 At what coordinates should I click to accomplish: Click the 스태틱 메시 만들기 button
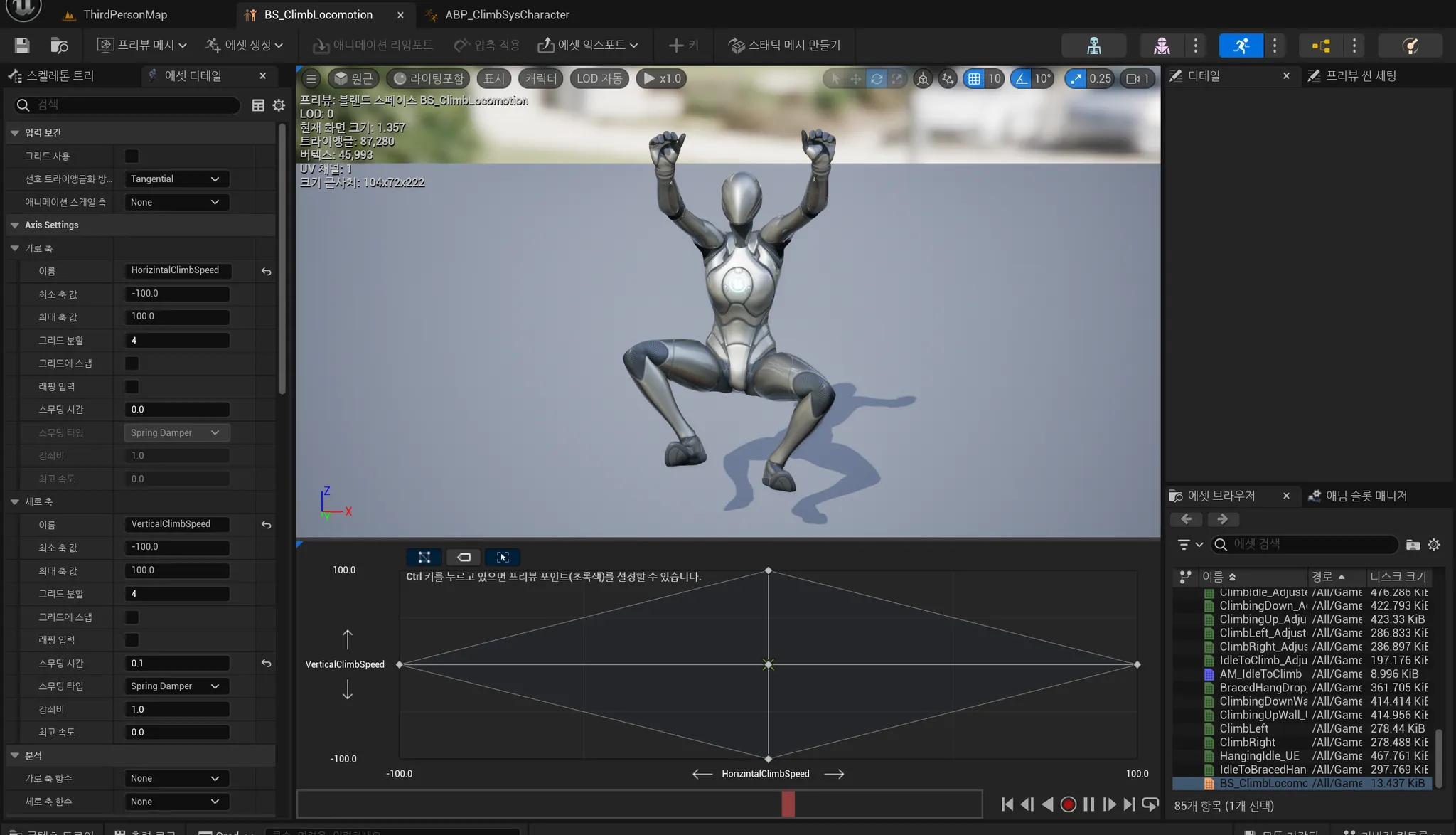(x=785, y=46)
